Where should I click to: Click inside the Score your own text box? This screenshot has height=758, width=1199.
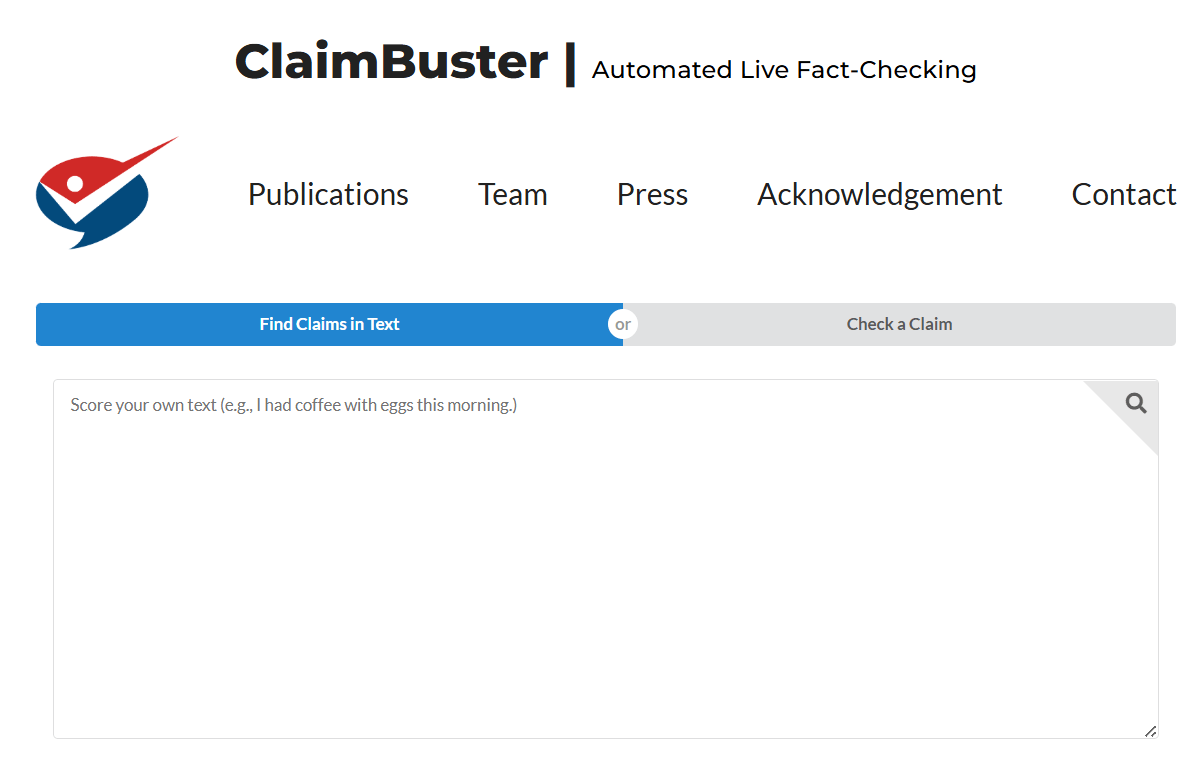point(606,559)
